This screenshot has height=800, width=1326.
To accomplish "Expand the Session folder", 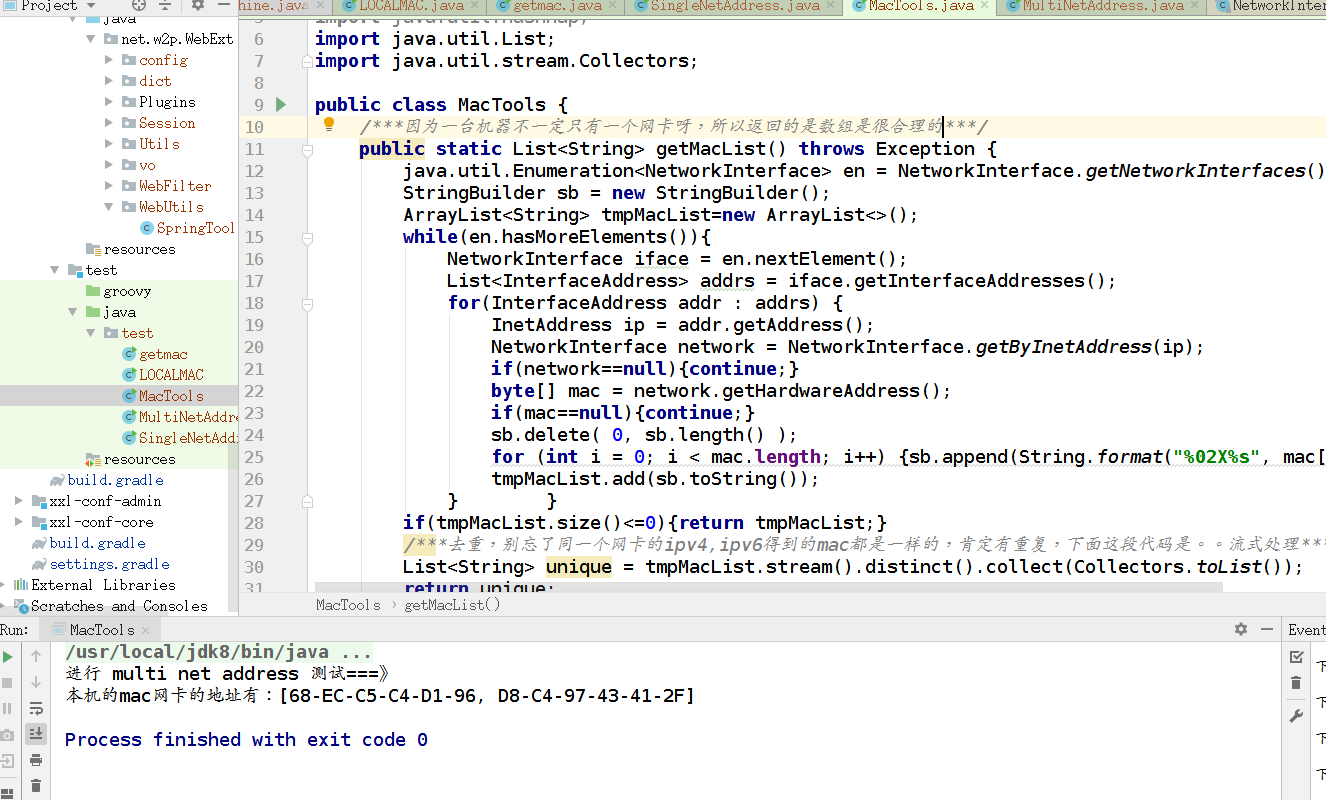I will coord(110,123).
